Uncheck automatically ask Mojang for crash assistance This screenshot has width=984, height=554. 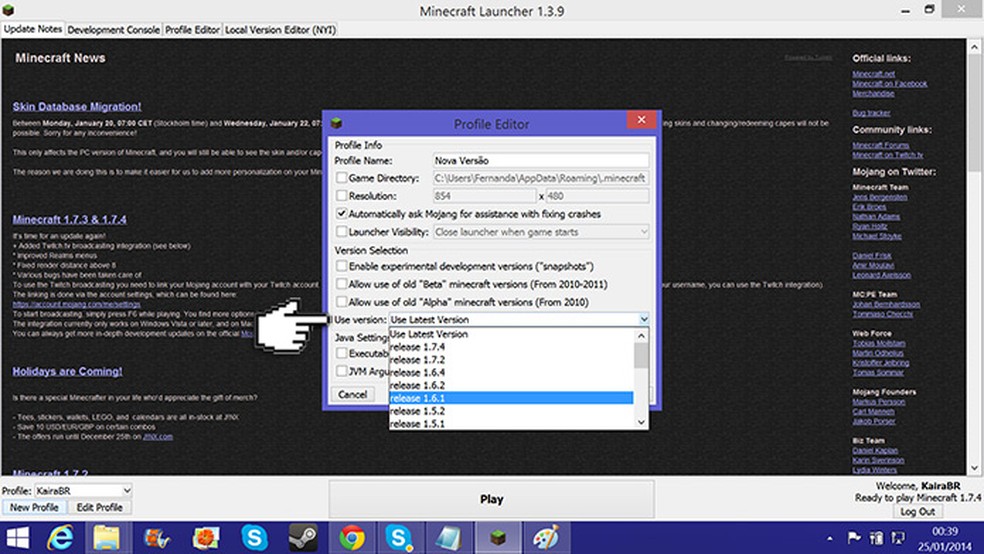pyautogui.click(x=342, y=213)
